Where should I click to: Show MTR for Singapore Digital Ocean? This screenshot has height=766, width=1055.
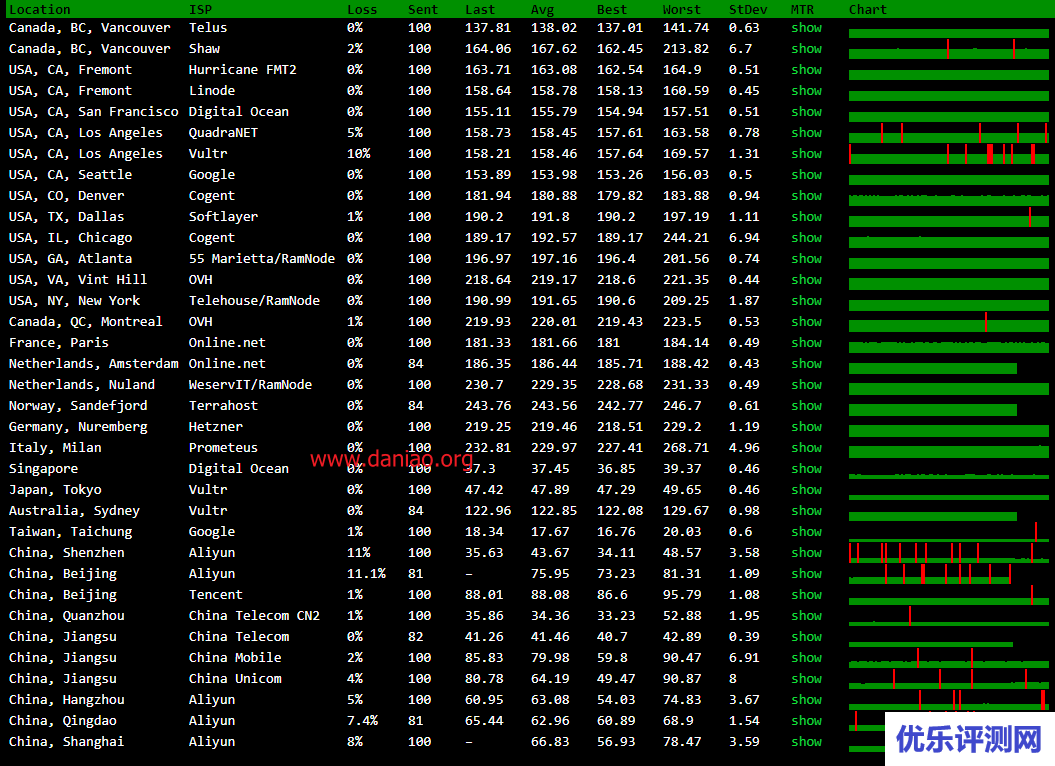806,468
